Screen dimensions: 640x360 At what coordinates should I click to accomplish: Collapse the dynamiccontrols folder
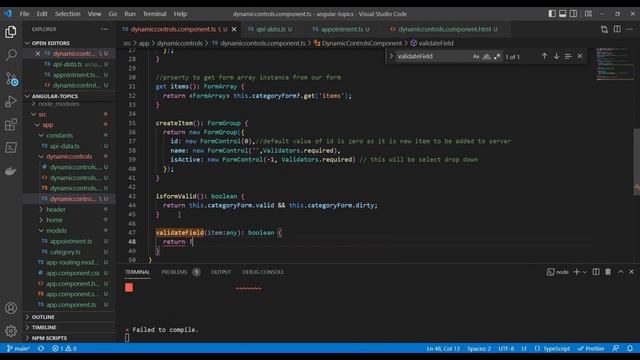pos(69,156)
